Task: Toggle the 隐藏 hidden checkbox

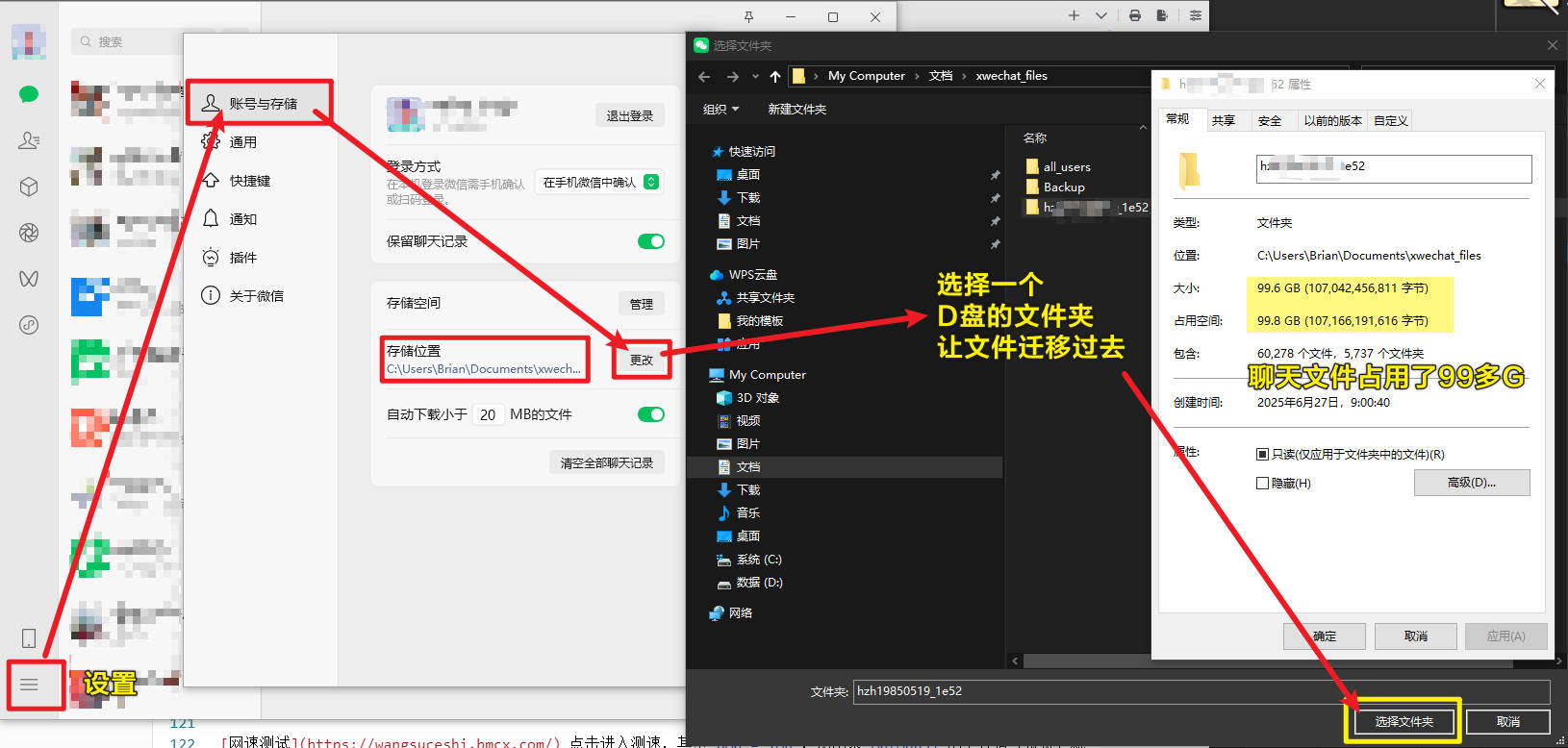Action: pyautogui.click(x=1262, y=484)
